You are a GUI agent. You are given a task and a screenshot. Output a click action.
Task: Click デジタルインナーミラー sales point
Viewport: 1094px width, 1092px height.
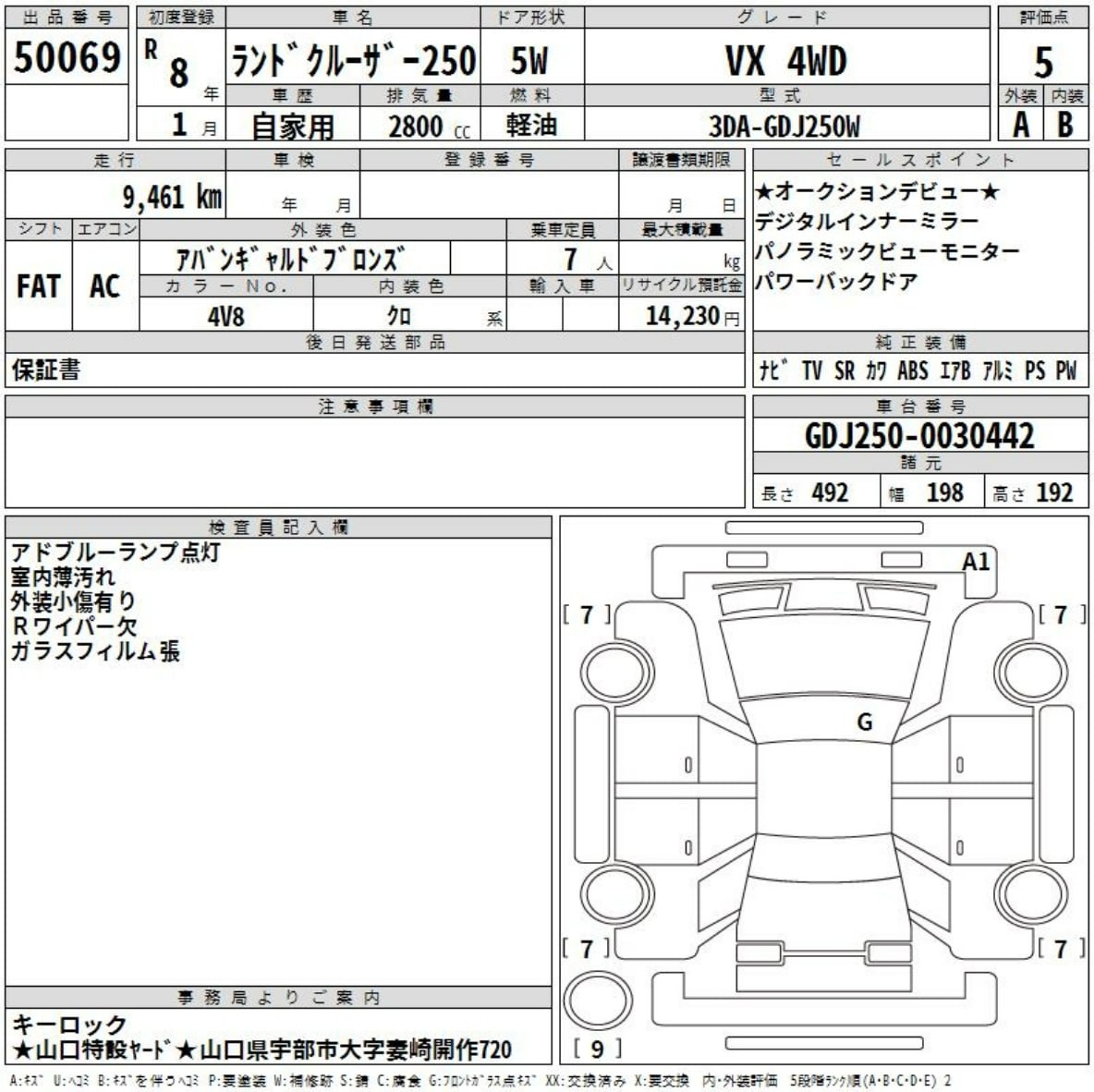click(x=868, y=221)
